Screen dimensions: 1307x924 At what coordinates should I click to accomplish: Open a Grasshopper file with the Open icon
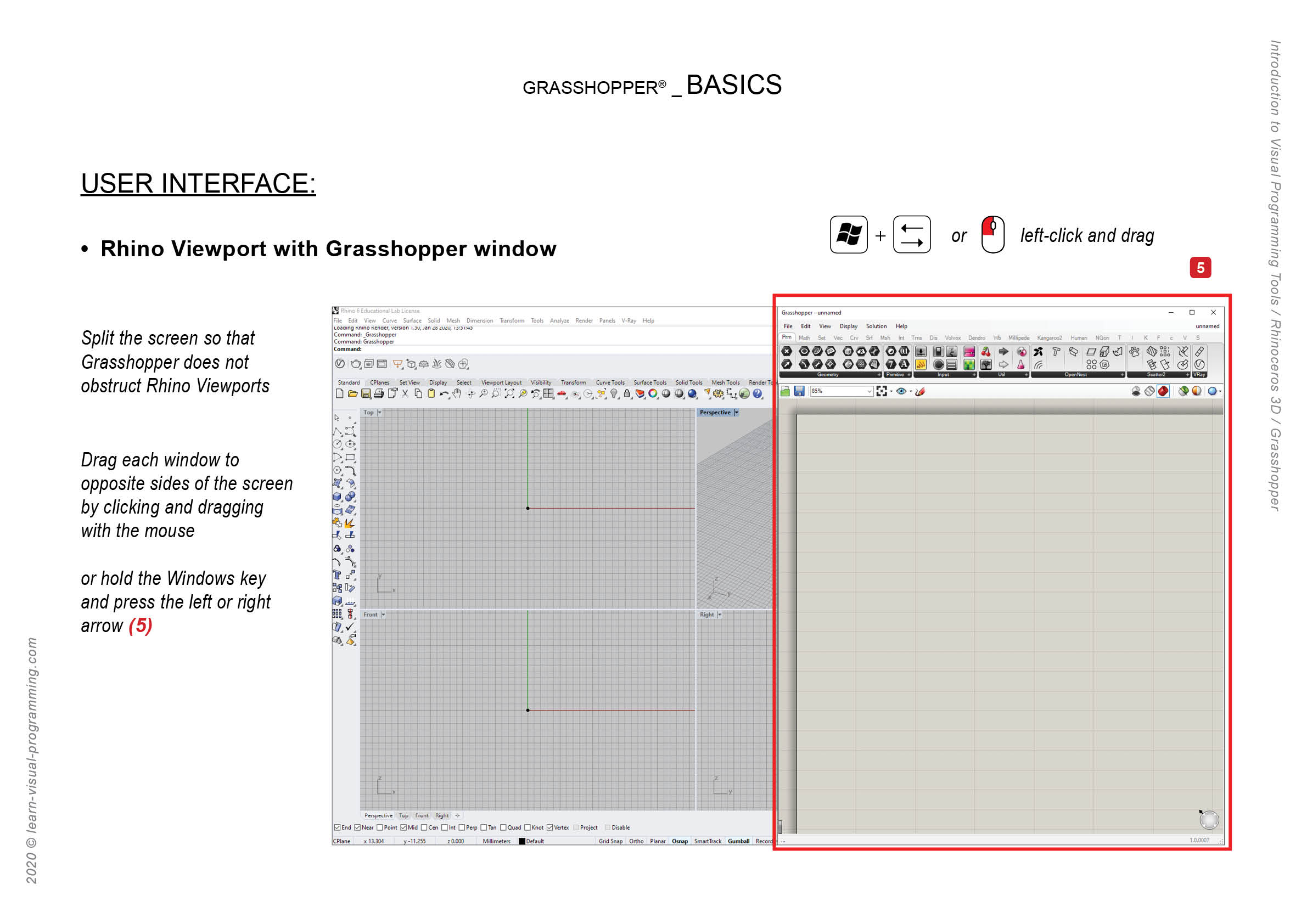pos(786,391)
